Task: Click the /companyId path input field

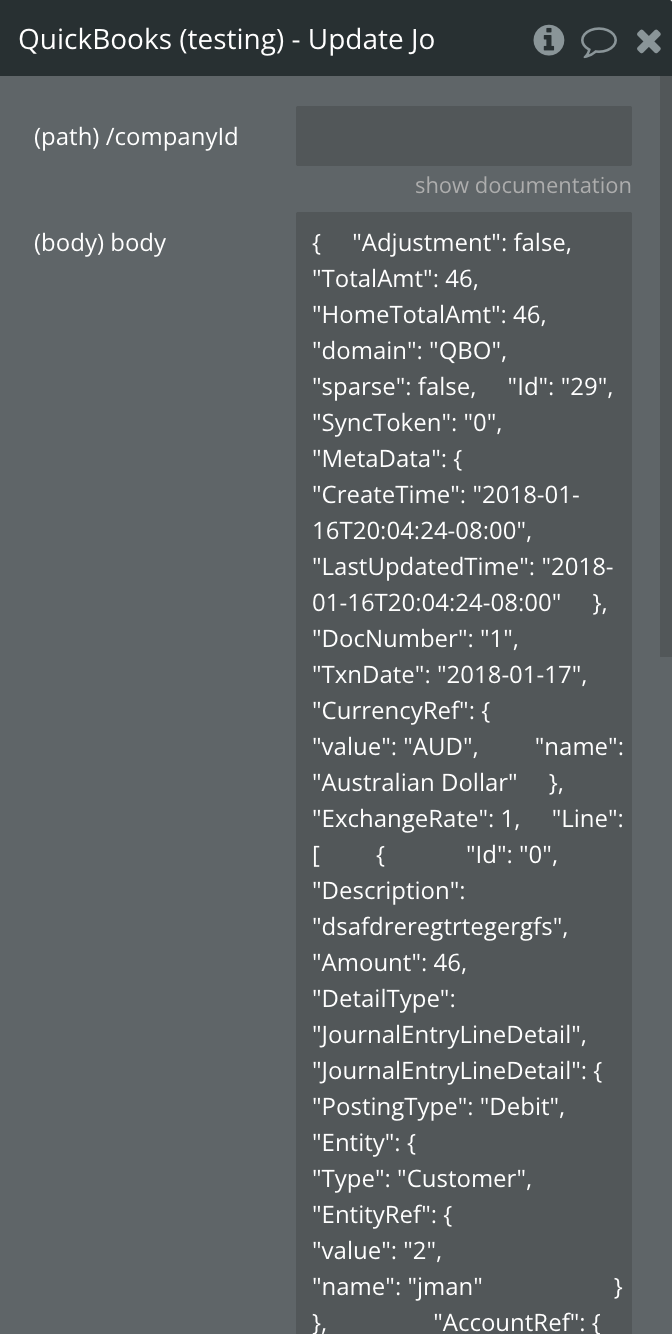Action: point(463,136)
